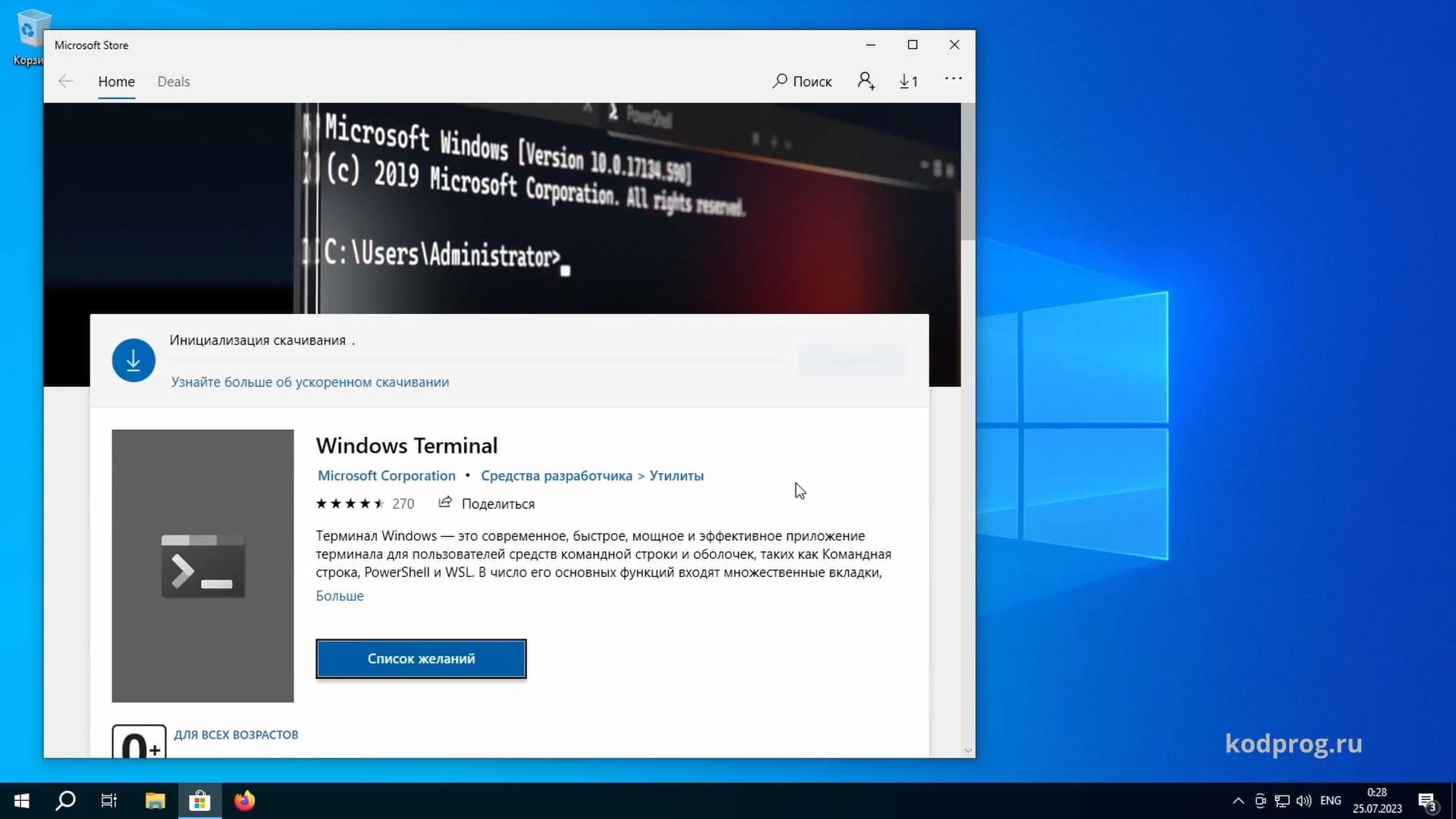
Task: Close the Microsoft Store window
Action: click(x=954, y=45)
